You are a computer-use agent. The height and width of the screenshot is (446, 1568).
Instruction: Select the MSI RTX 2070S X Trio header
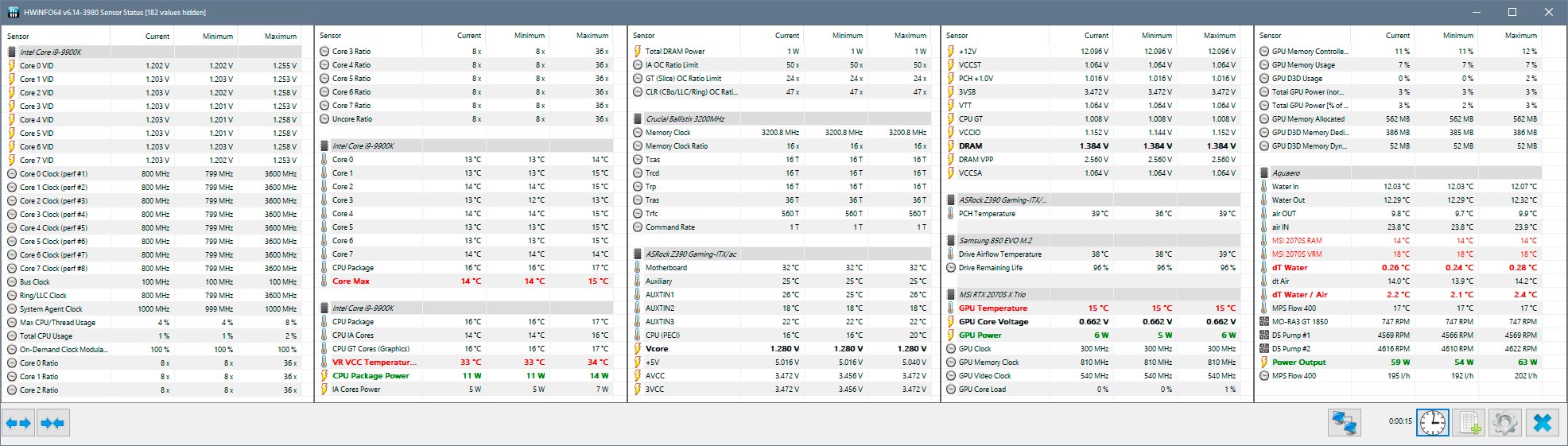[1094, 294]
